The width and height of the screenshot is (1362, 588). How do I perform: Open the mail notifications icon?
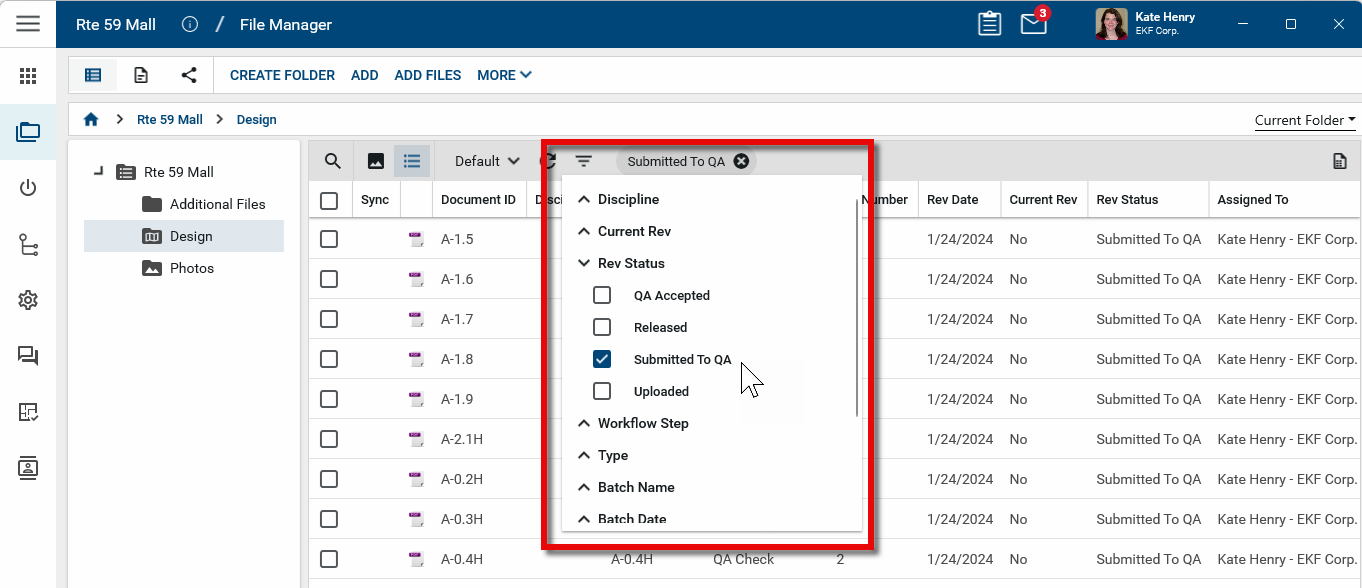click(1033, 24)
